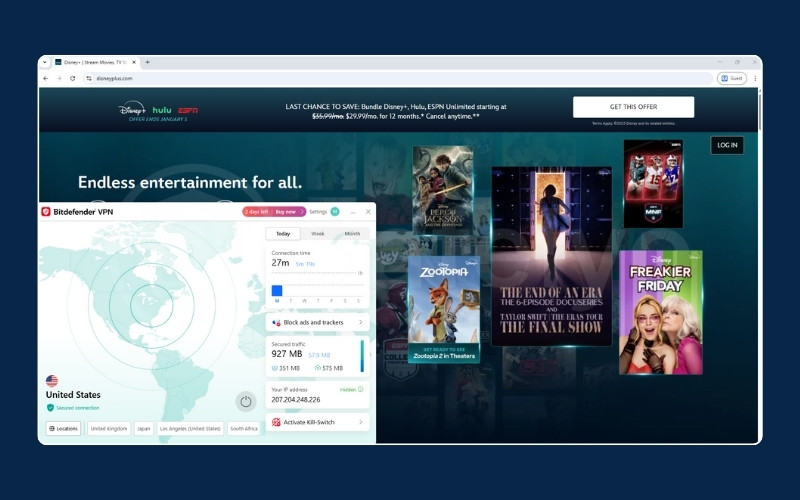Image resolution: width=800 pixels, height=500 pixels.
Task: Click the info icon beside Hidden
Action: tap(361, 389)
